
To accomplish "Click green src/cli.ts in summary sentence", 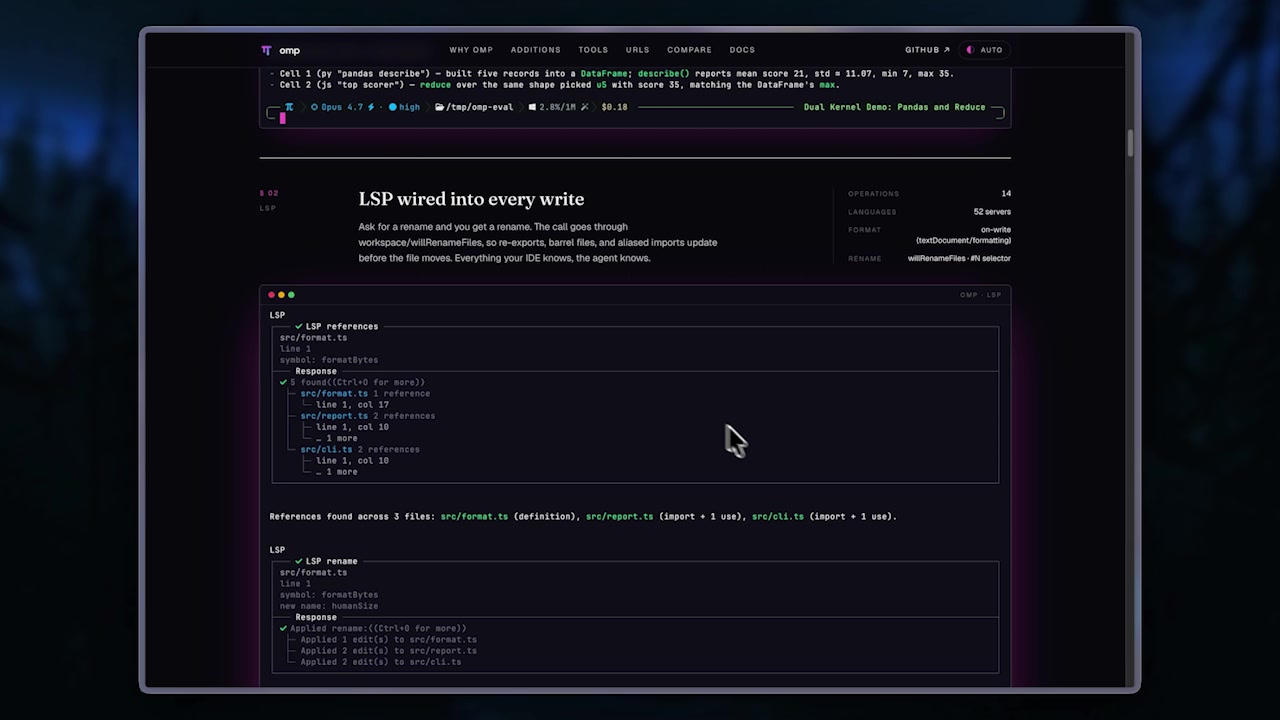I will [x=778, y=517].
